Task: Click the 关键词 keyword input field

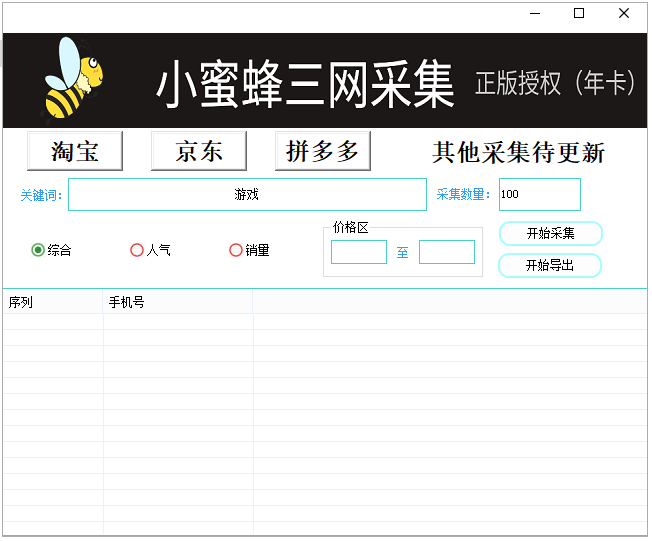Action: (x=247, y=195)
